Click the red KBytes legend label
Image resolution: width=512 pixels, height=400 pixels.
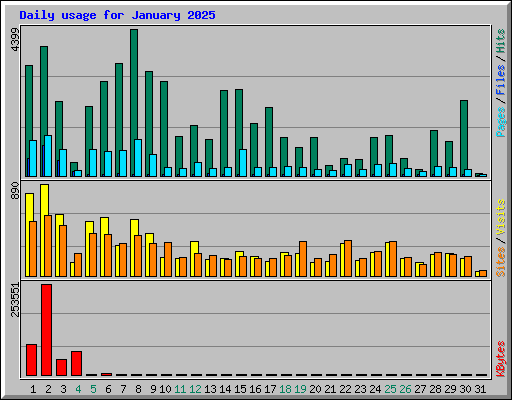tap(501, 359)
